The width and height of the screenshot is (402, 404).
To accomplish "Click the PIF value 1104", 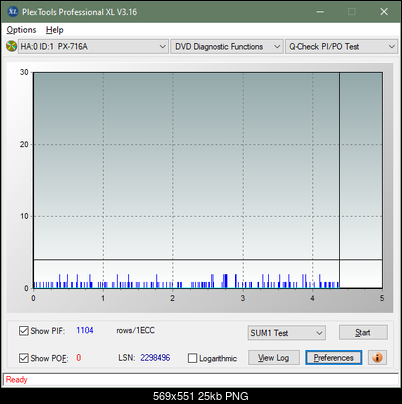I will coord(85,330).
